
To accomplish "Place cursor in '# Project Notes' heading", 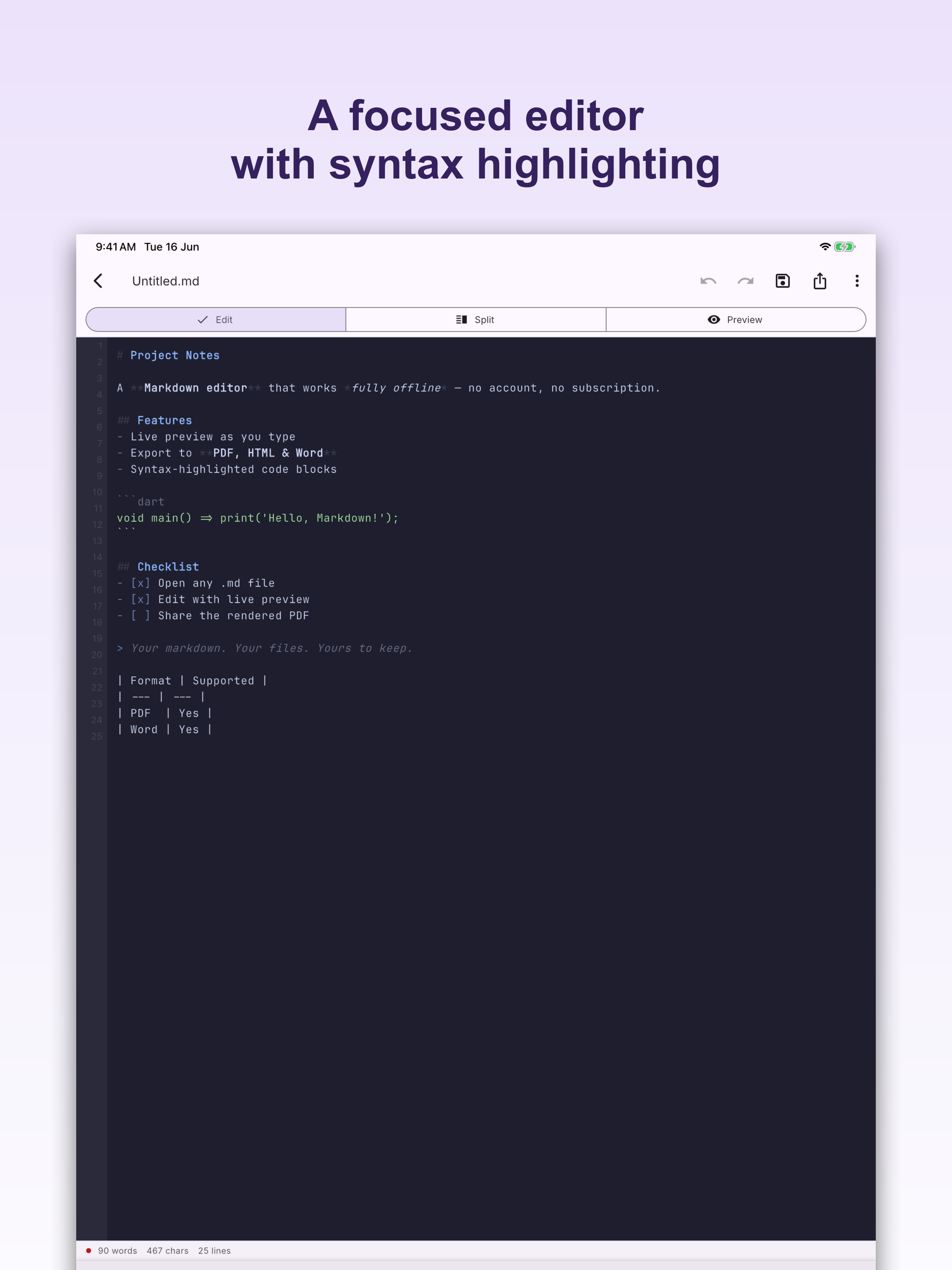I will (168, 356).
